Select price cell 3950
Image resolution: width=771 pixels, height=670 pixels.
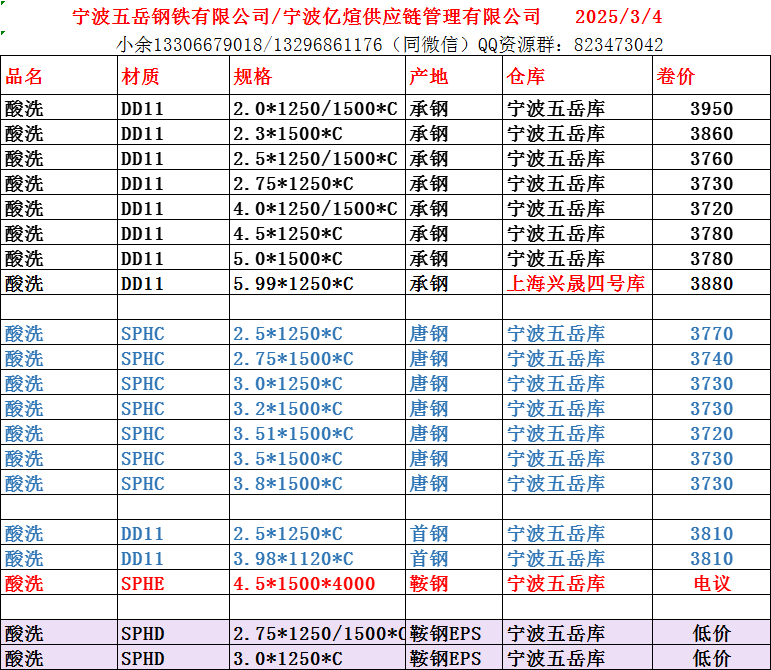click(x=712, y=109)
